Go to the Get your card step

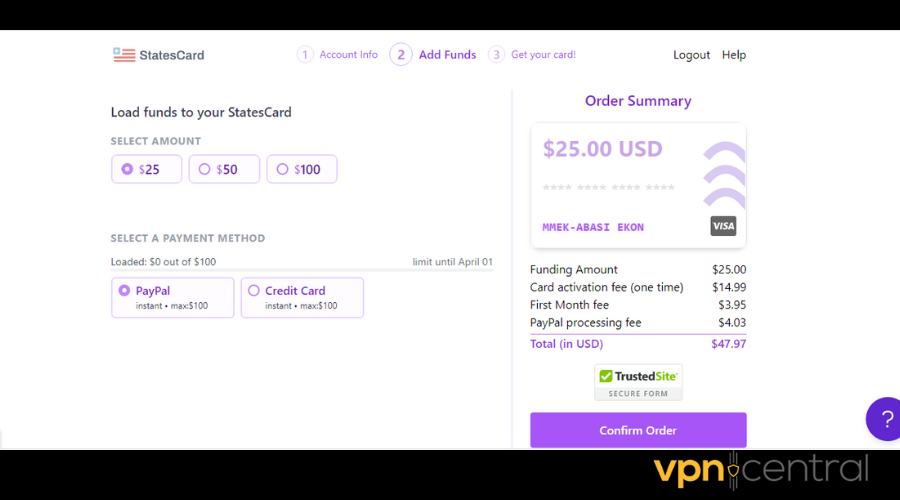[x=543, y=55]
